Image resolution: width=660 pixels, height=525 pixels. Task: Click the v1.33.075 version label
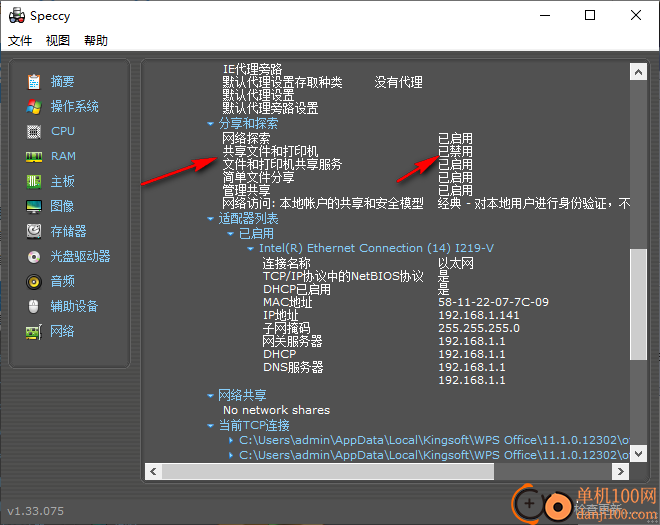pyautogui.click(x=36, y=511)
